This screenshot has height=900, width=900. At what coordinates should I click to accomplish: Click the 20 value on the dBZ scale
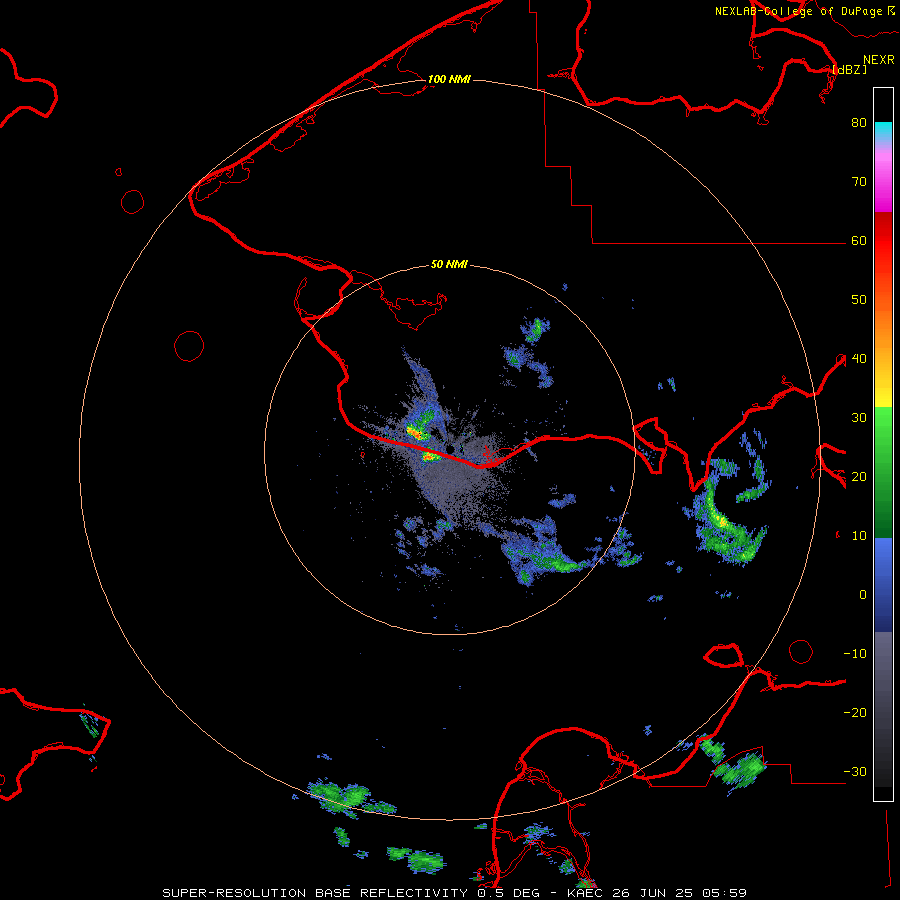click(859, 477)
